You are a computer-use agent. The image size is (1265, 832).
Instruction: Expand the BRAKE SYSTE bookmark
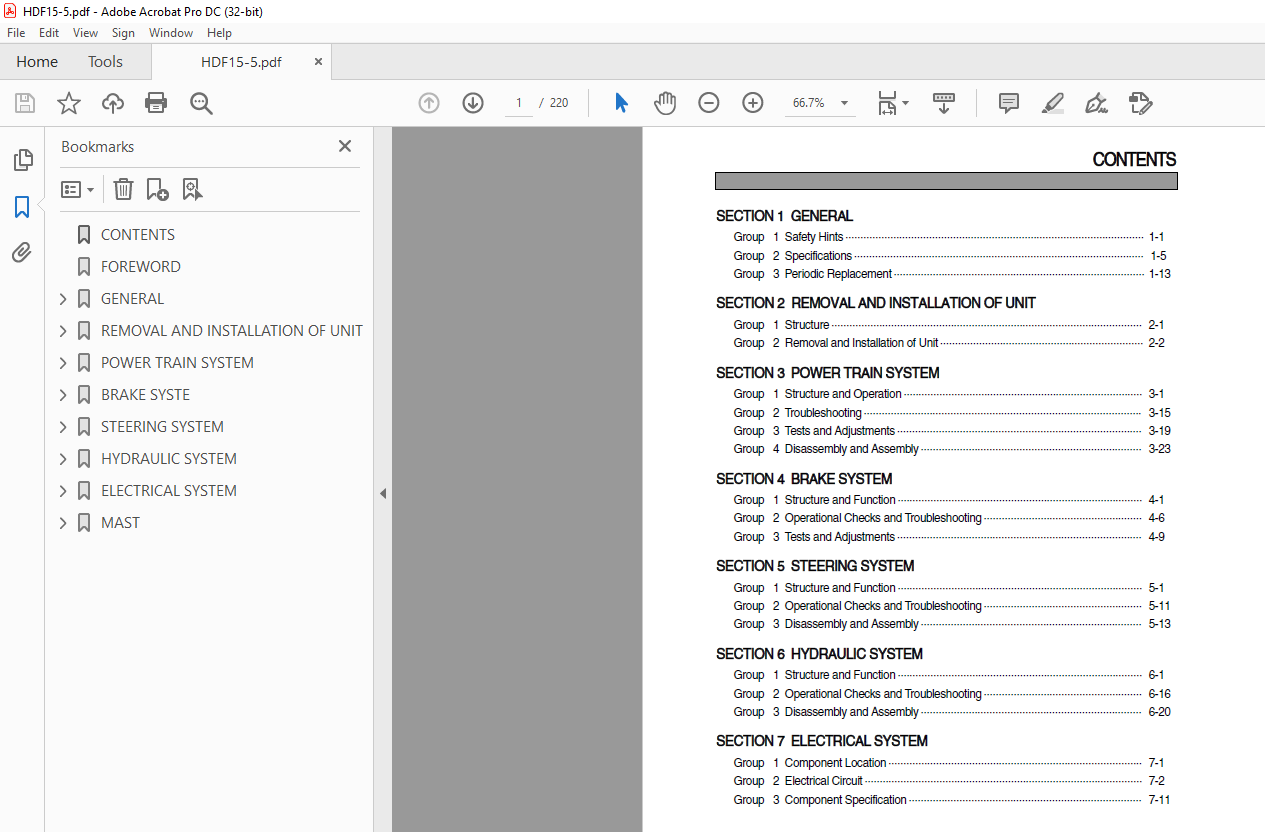pyautogui.click(x=63, y=395)
